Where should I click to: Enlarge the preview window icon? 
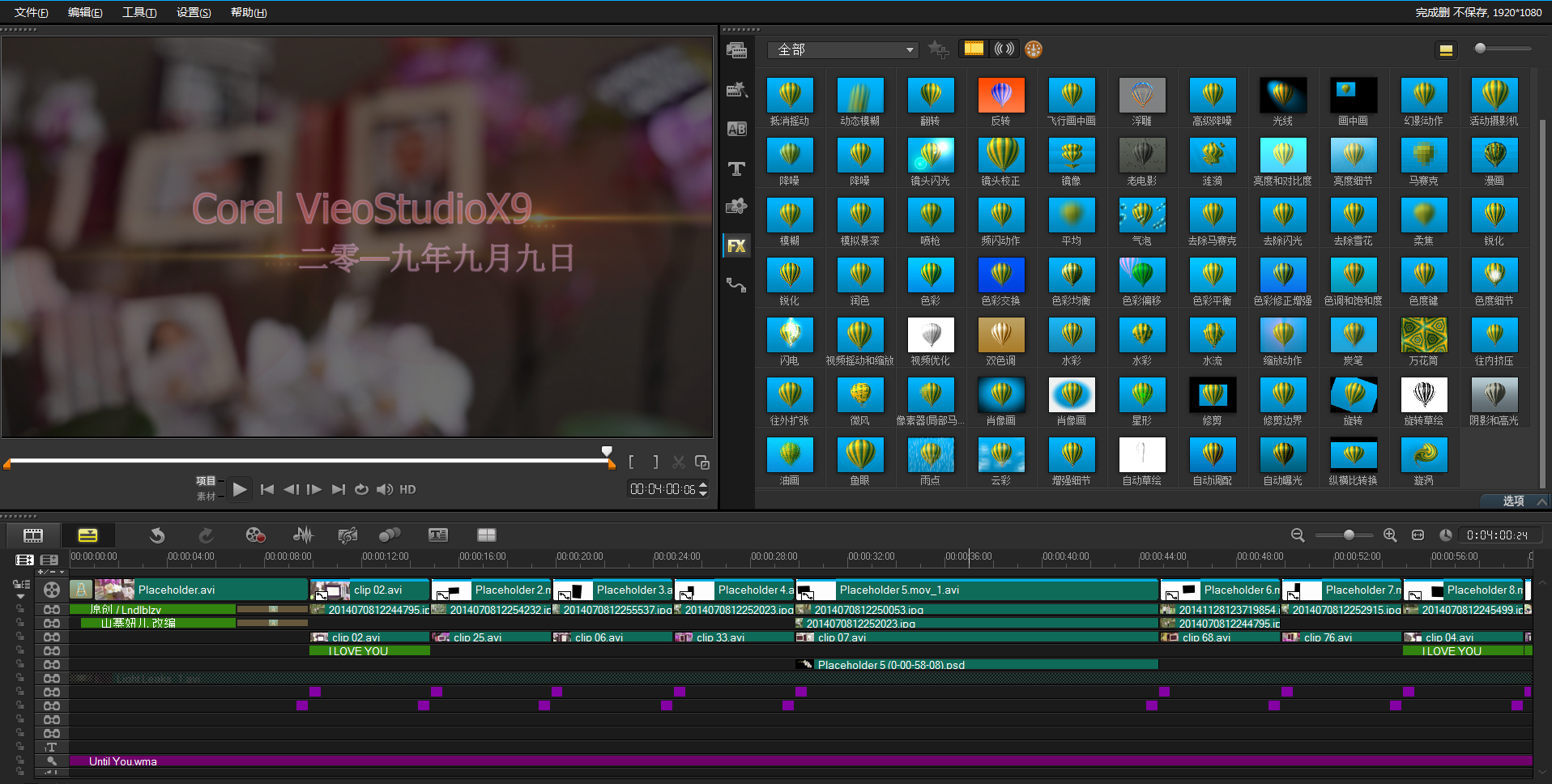(x=702, y=462)
